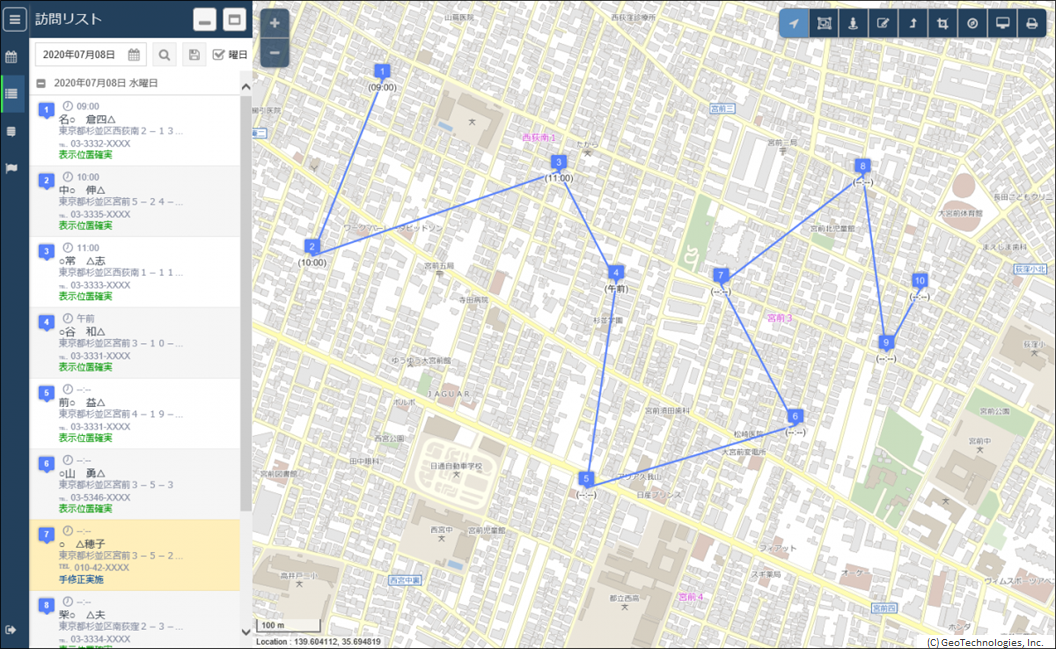Select visit 8 梨○ △夫
The height and width of the screenshot is (650, 1056).
[x=135, y=620]
